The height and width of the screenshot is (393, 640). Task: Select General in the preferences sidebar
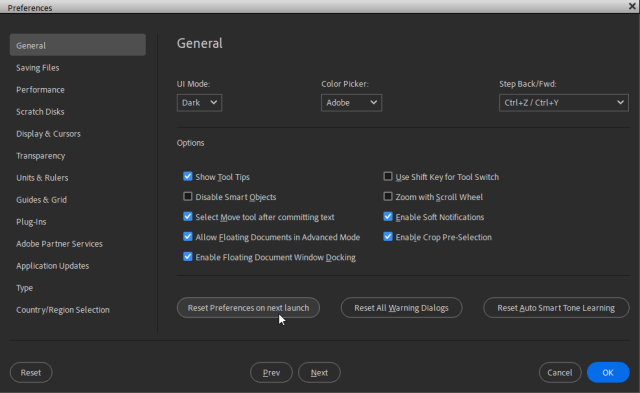pyautogui.click(x=78, y=45)
